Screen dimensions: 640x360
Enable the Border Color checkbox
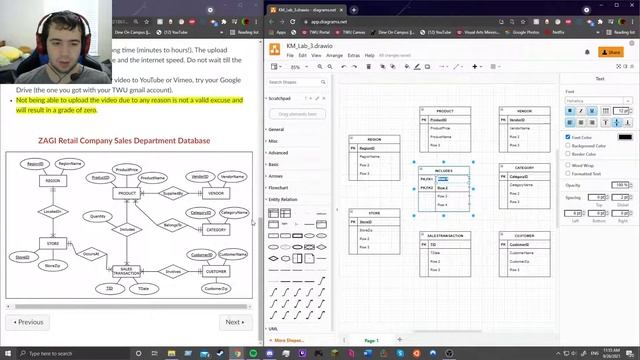point(568,154)
